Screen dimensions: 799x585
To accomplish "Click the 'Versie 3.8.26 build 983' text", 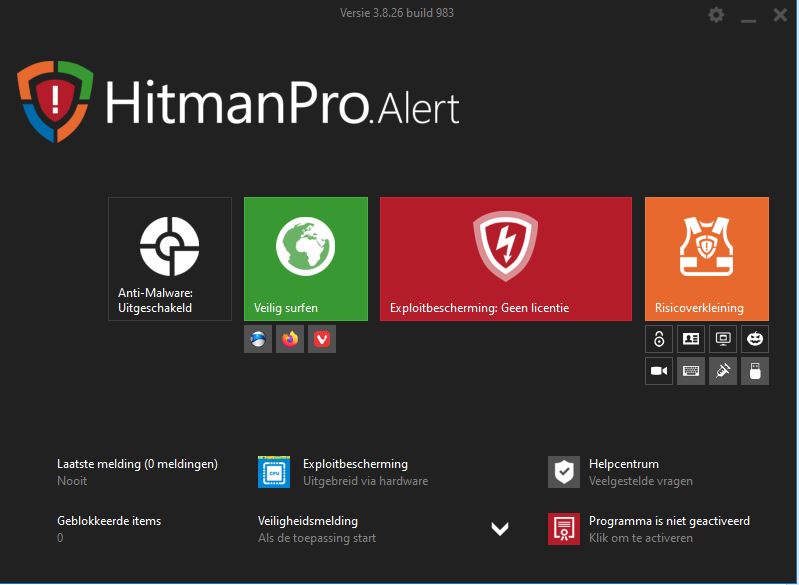I will click(397, 13).
